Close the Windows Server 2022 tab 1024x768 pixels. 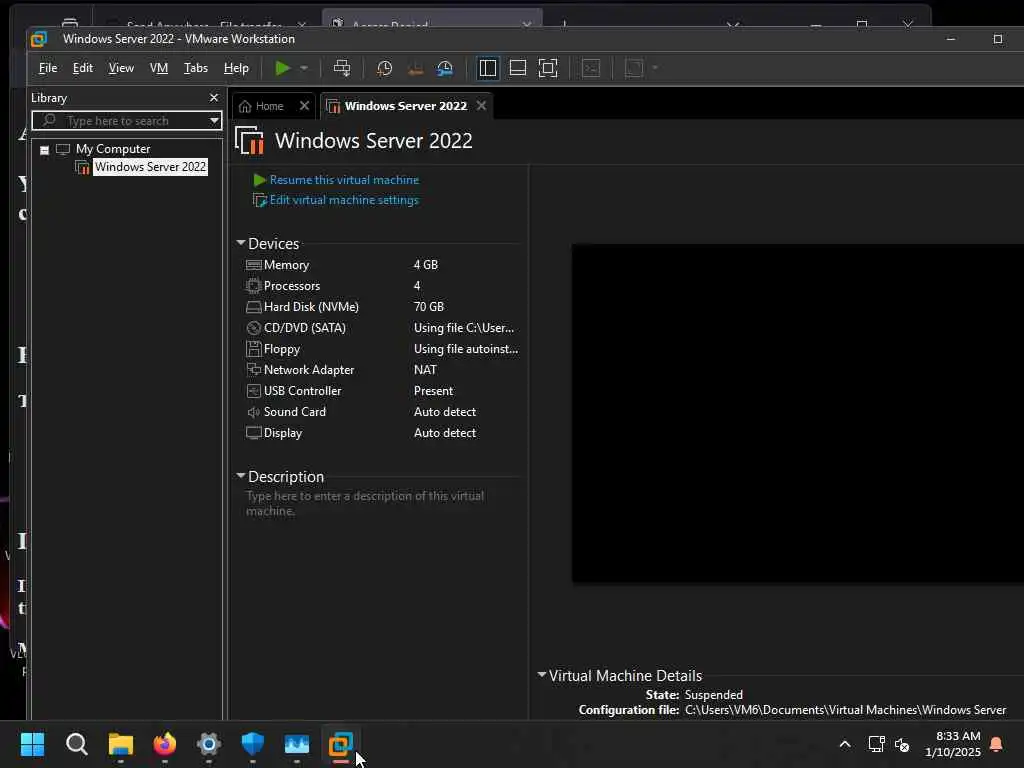[x=481, y=106]
